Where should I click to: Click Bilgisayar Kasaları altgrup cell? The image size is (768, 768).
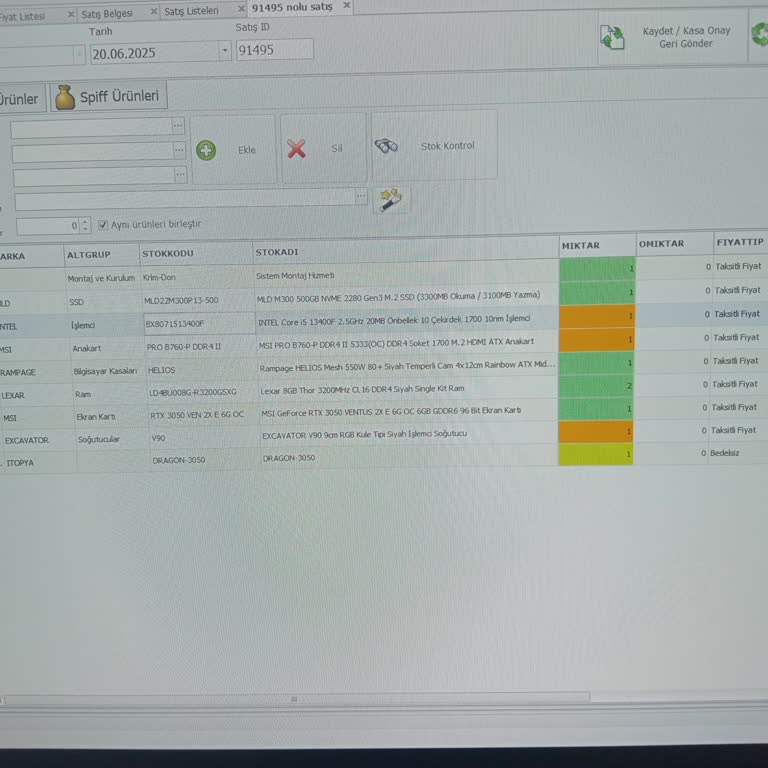[105, 371]
